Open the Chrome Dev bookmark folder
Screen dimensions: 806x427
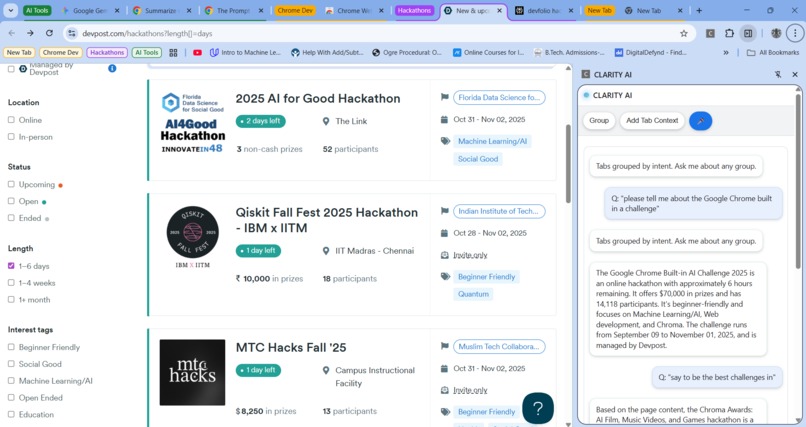61,52
